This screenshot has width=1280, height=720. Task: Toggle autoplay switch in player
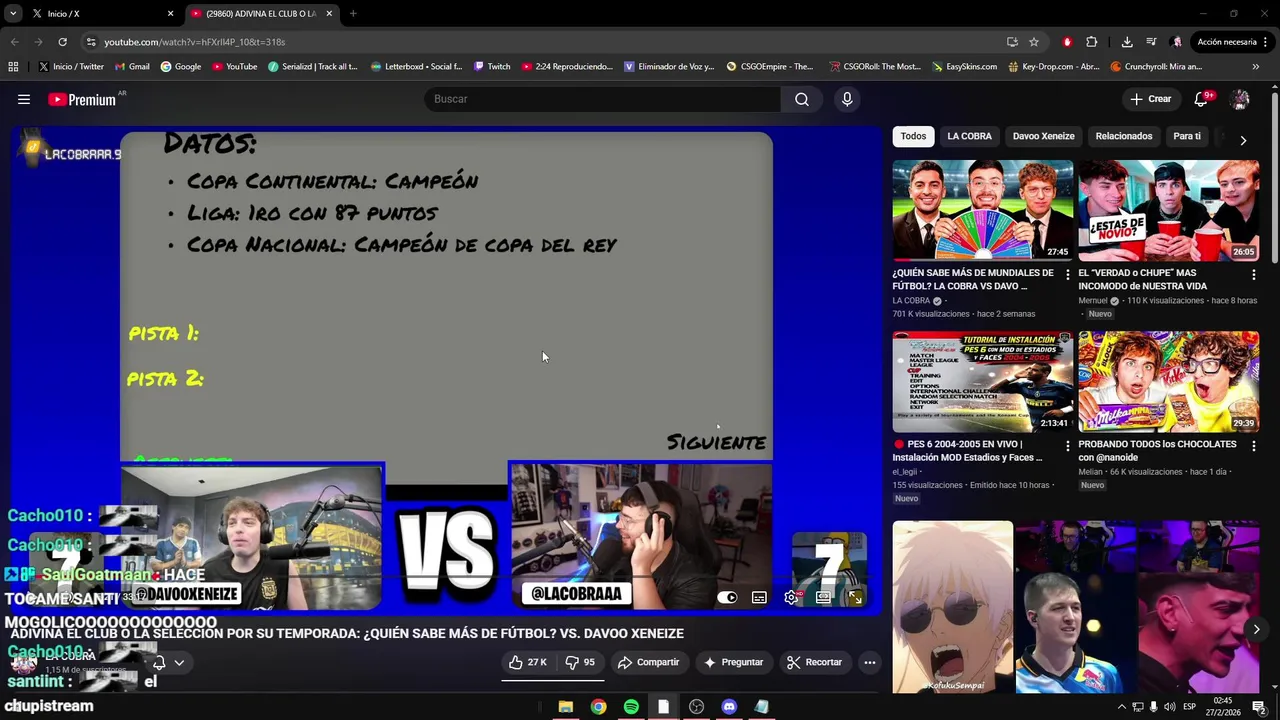point(727,597)
